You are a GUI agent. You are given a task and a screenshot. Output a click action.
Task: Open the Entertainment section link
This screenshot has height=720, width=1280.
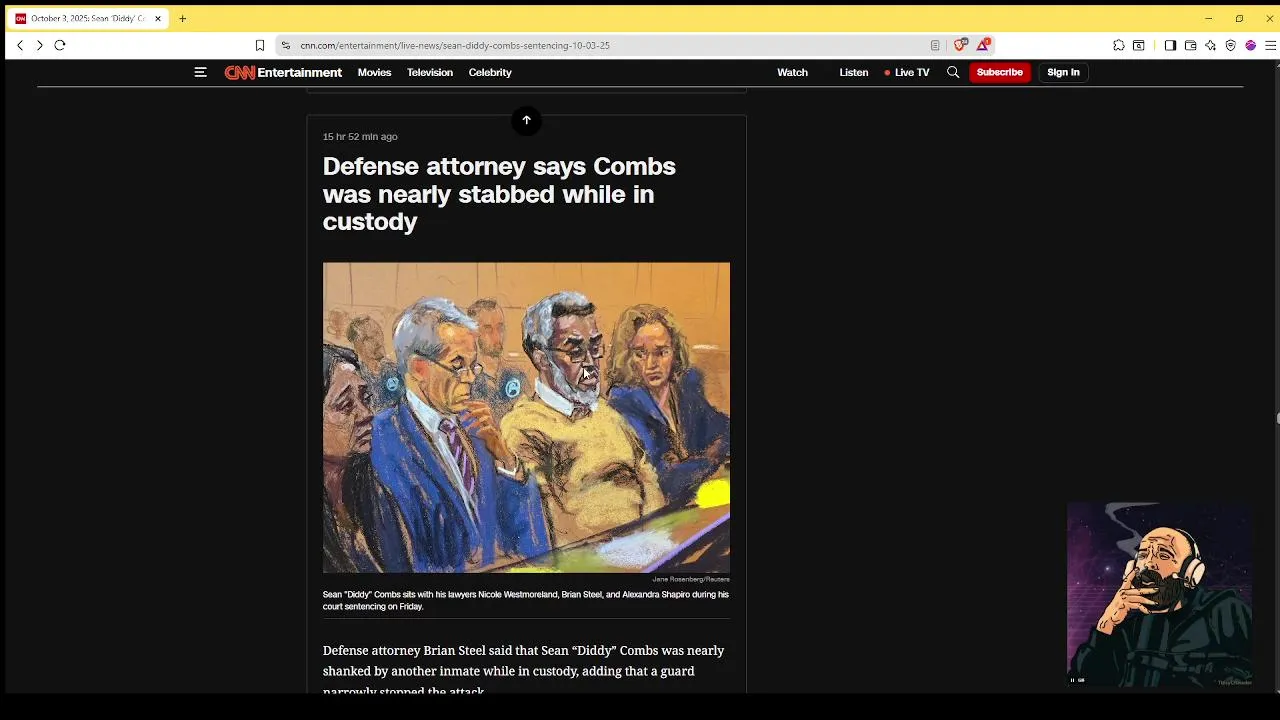point(299,72)
